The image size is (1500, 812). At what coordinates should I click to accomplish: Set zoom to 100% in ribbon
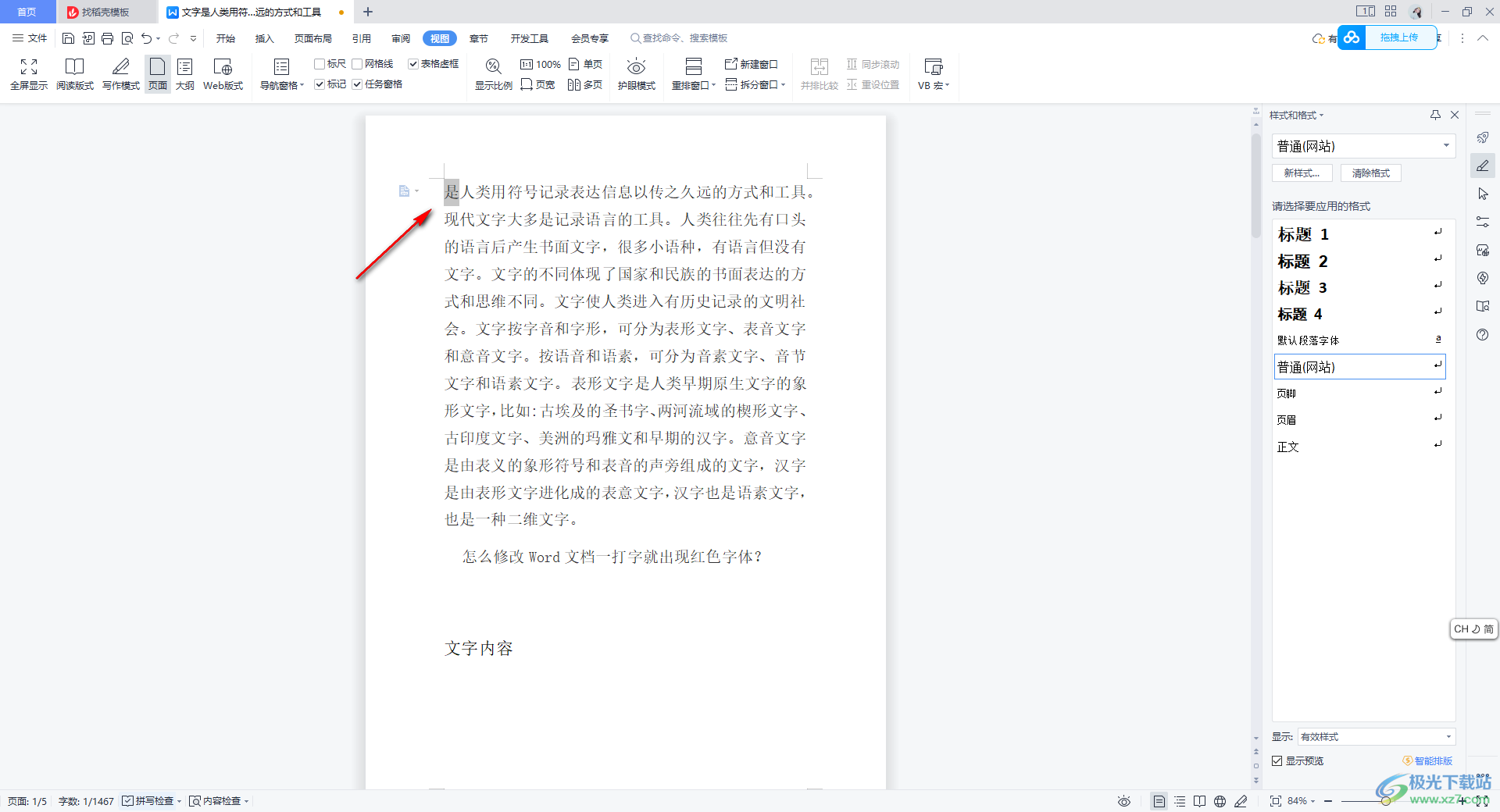(541, 64)
